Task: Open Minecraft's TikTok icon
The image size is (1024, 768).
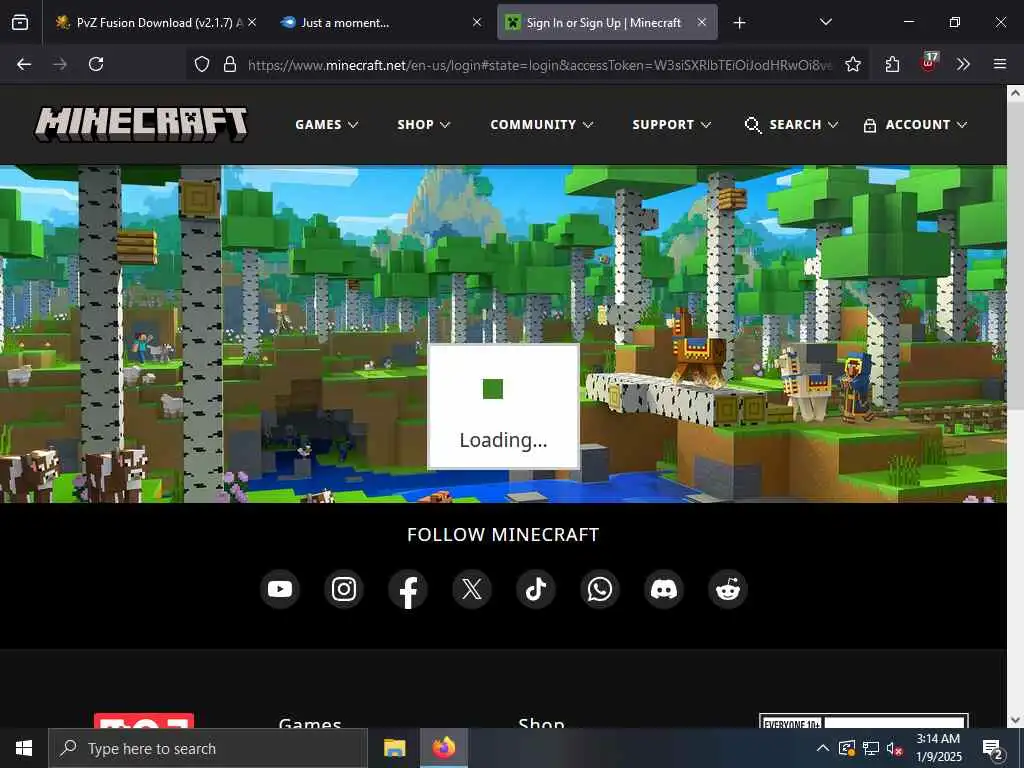Action: click(536, 589)
